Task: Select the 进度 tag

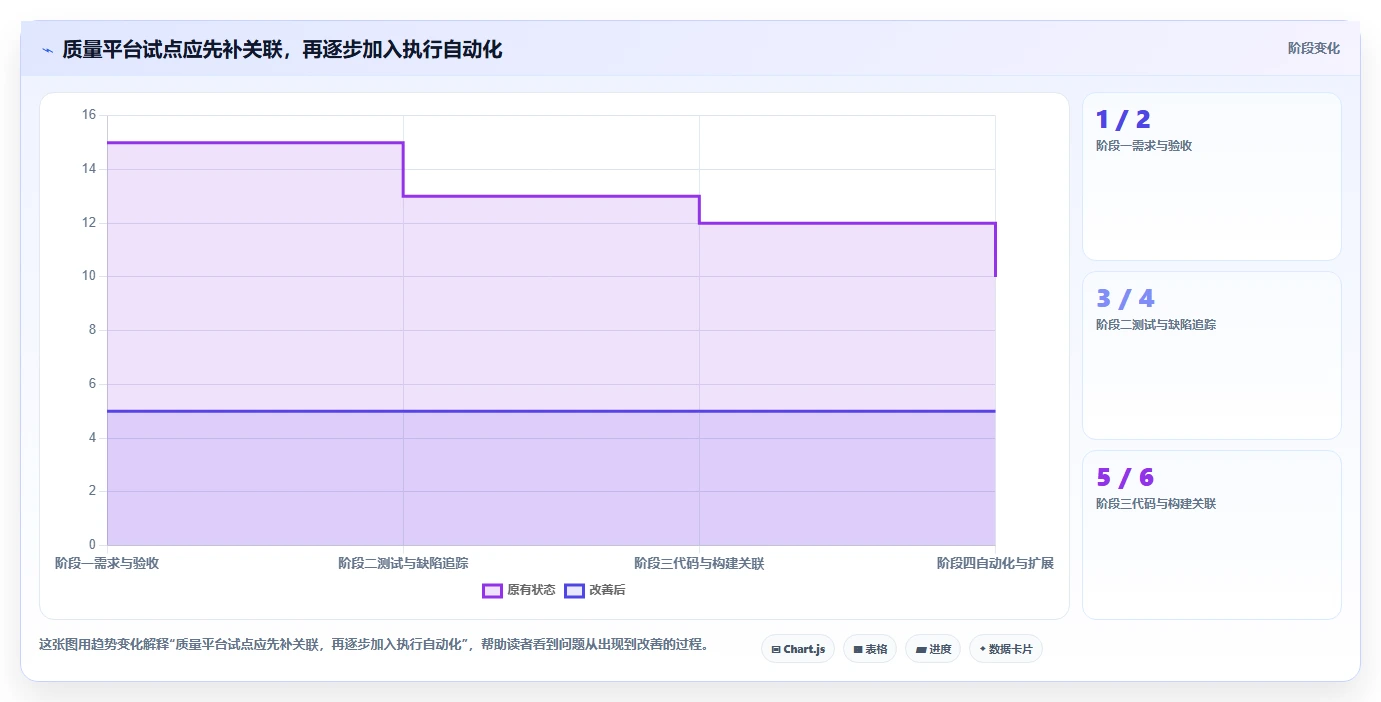Action: tap(933, 649)
